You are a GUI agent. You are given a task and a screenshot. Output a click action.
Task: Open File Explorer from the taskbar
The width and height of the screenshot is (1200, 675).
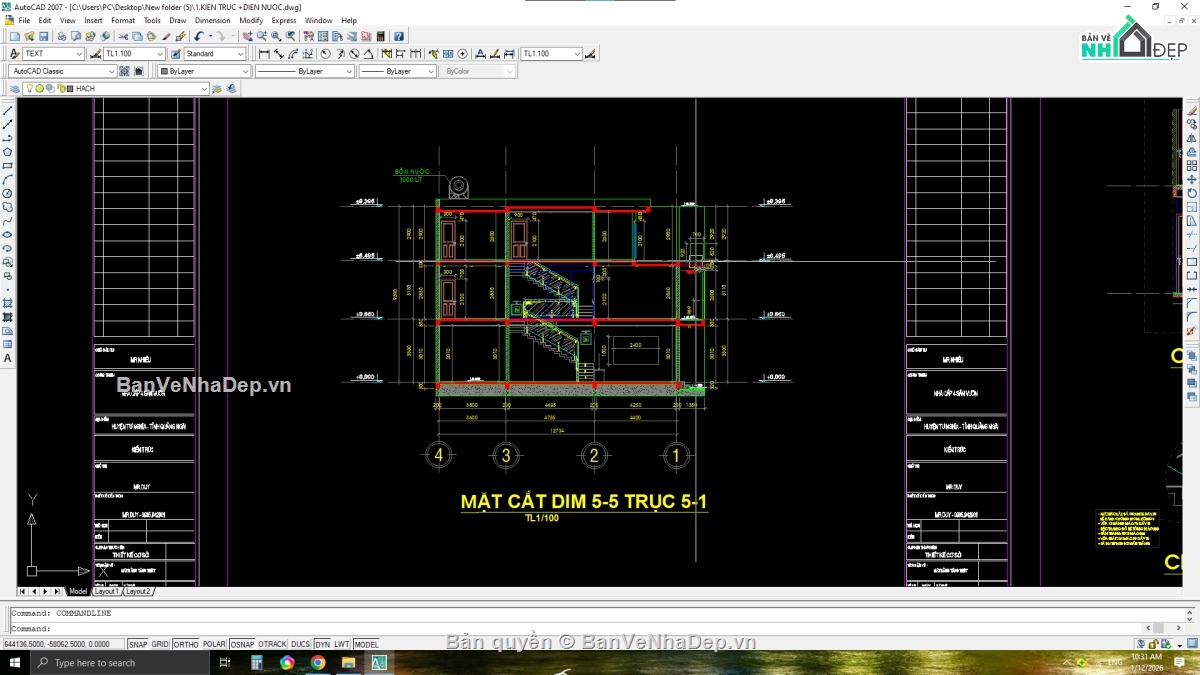tap(349, 663)
